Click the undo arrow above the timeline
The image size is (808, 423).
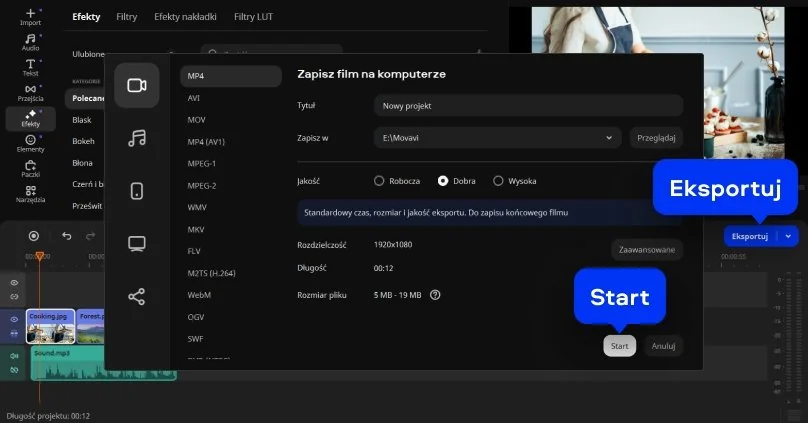tap(67, 236)
